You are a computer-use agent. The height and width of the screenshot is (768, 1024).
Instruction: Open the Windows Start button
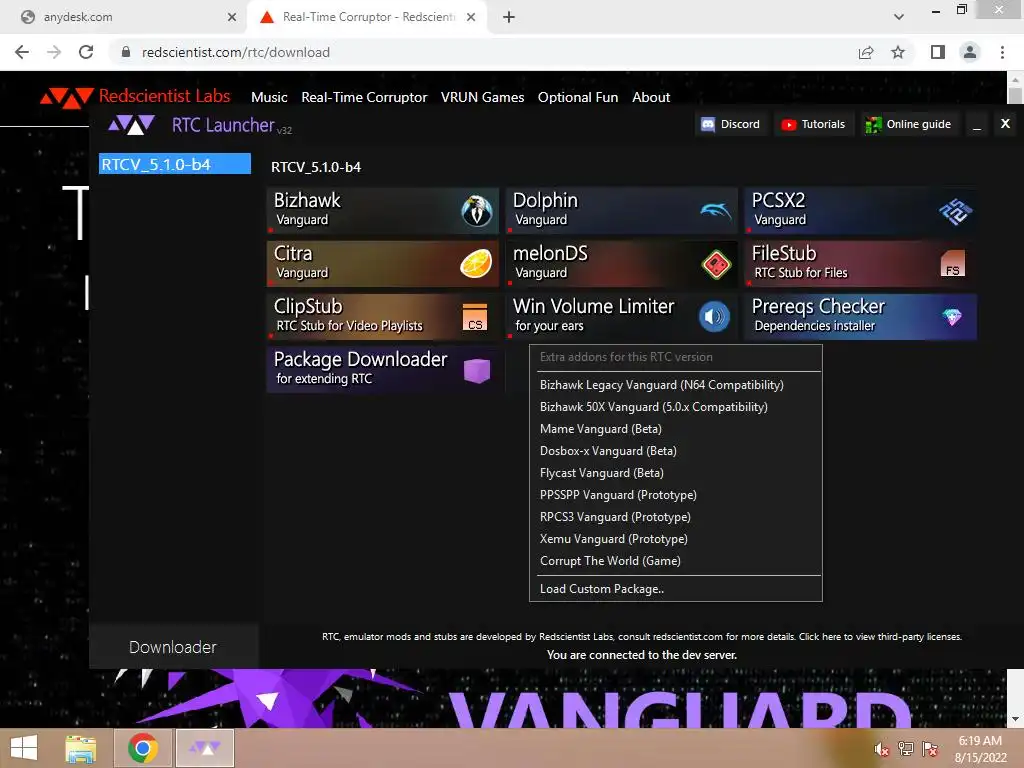tap(24, 748)
